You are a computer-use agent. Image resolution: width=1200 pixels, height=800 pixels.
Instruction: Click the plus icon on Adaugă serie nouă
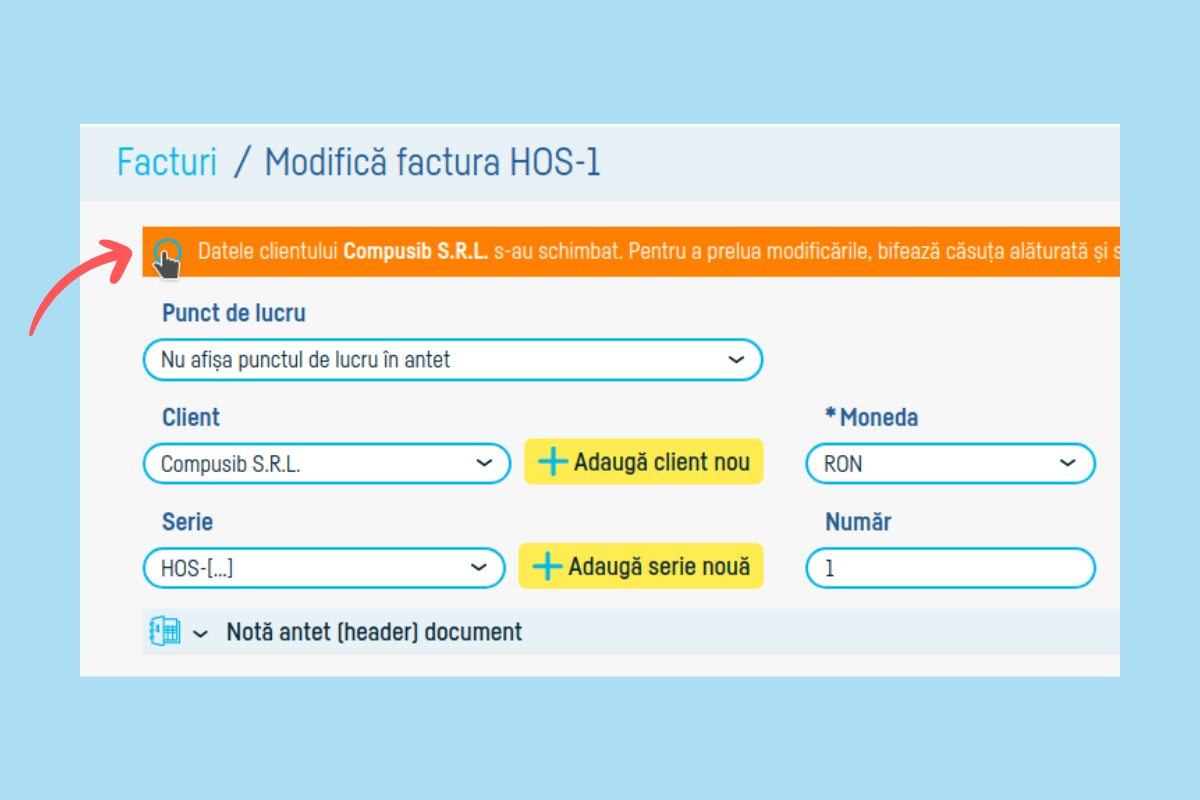547,566
